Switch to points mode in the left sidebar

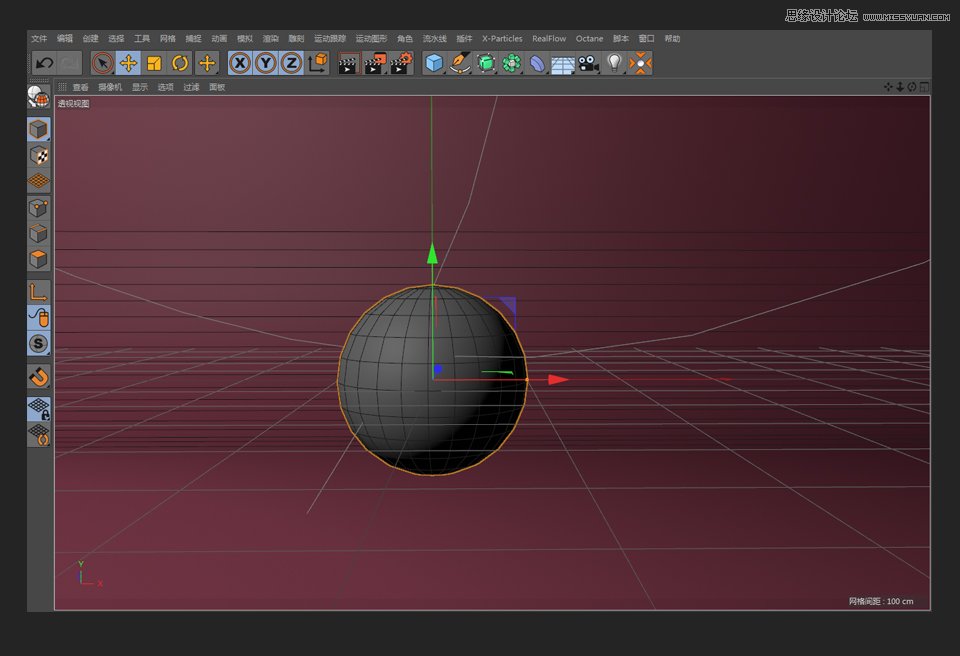[x=38, y=207]
